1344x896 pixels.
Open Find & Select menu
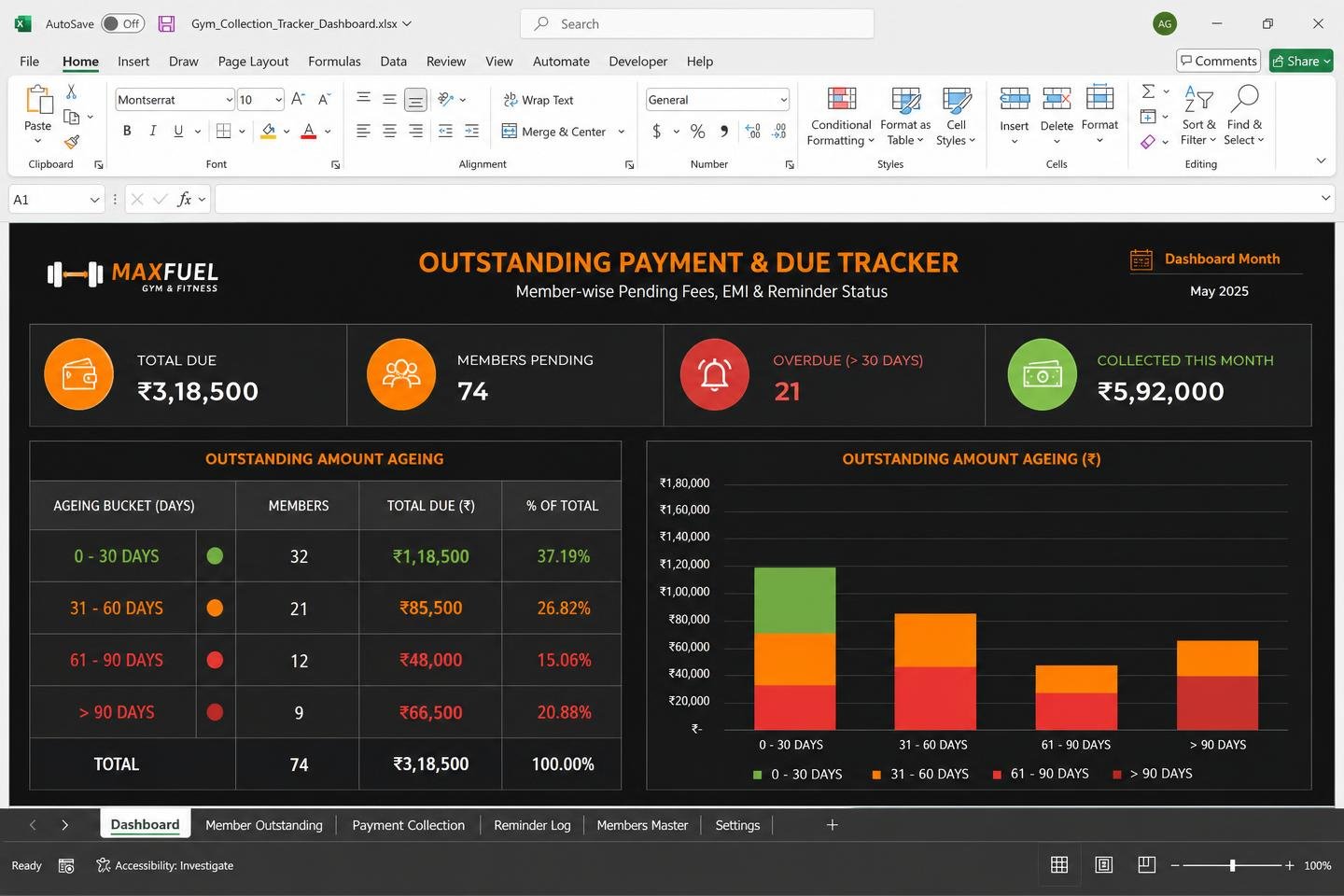pos(1245,116)
